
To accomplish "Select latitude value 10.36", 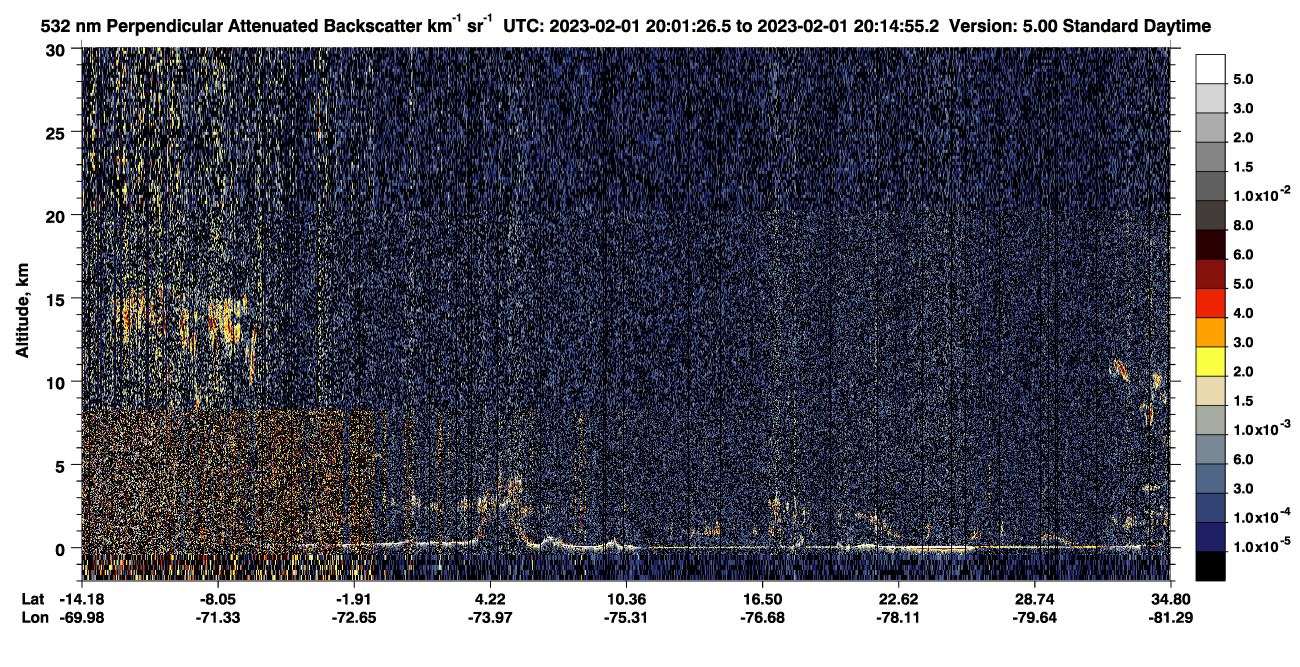I will 626,599.
